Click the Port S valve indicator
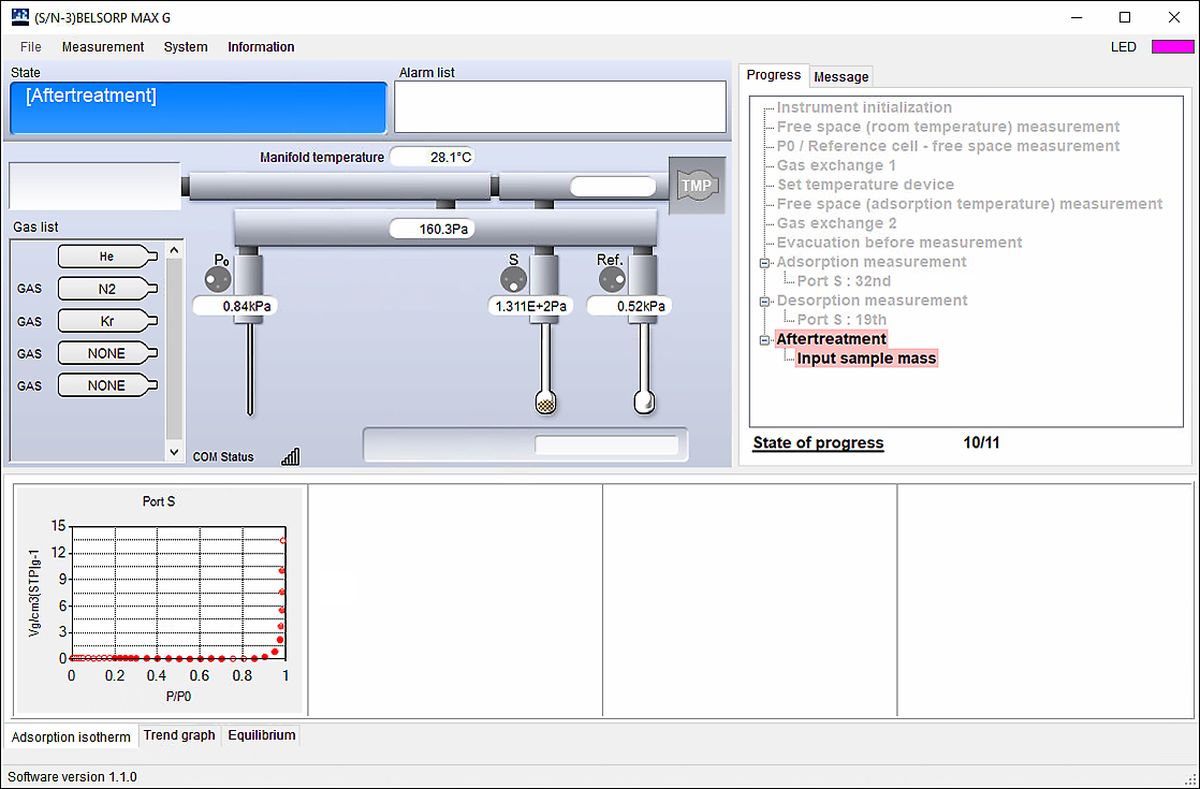Screen dimensions: 1200x789 point(513,278)
